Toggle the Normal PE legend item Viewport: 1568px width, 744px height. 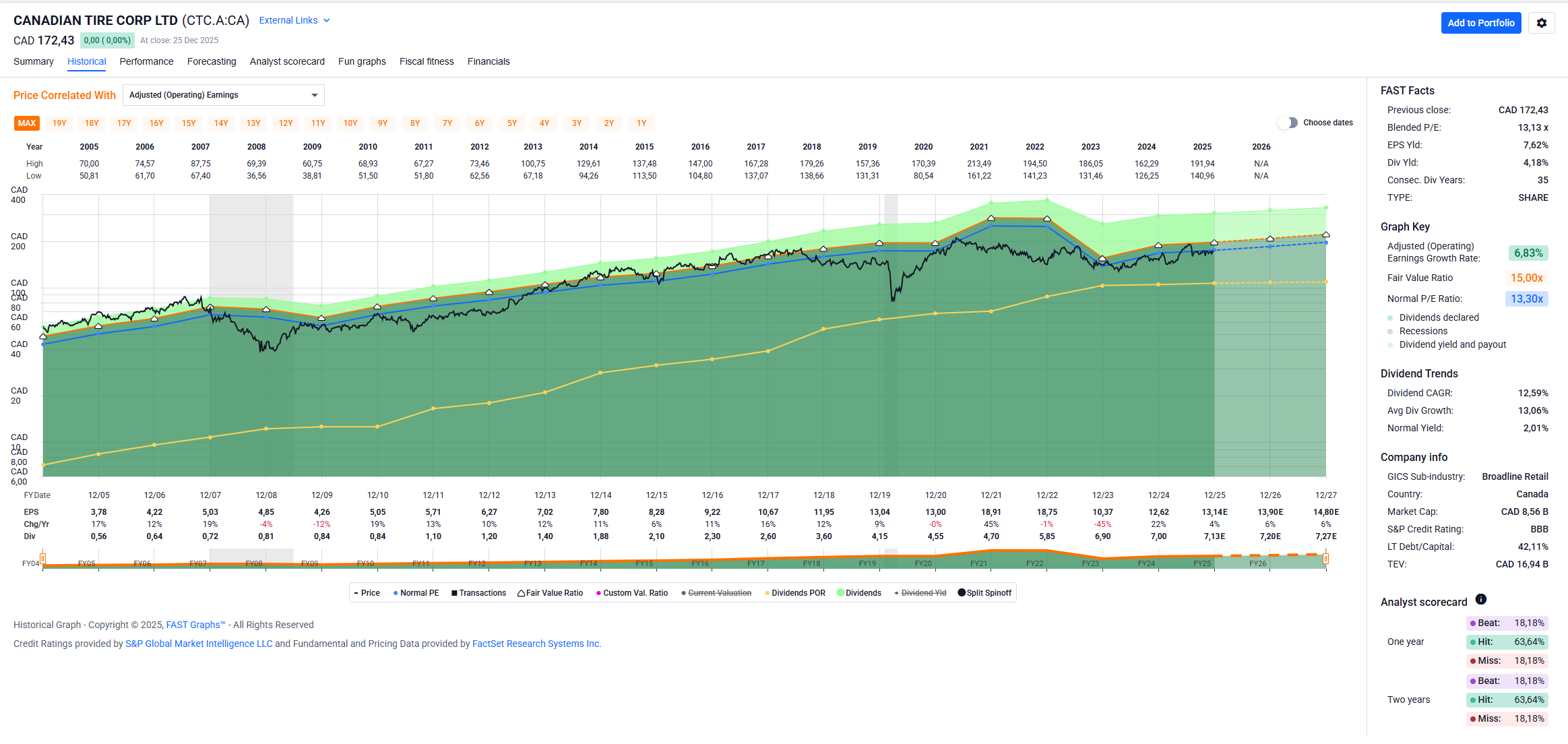[x=415, y=593]
